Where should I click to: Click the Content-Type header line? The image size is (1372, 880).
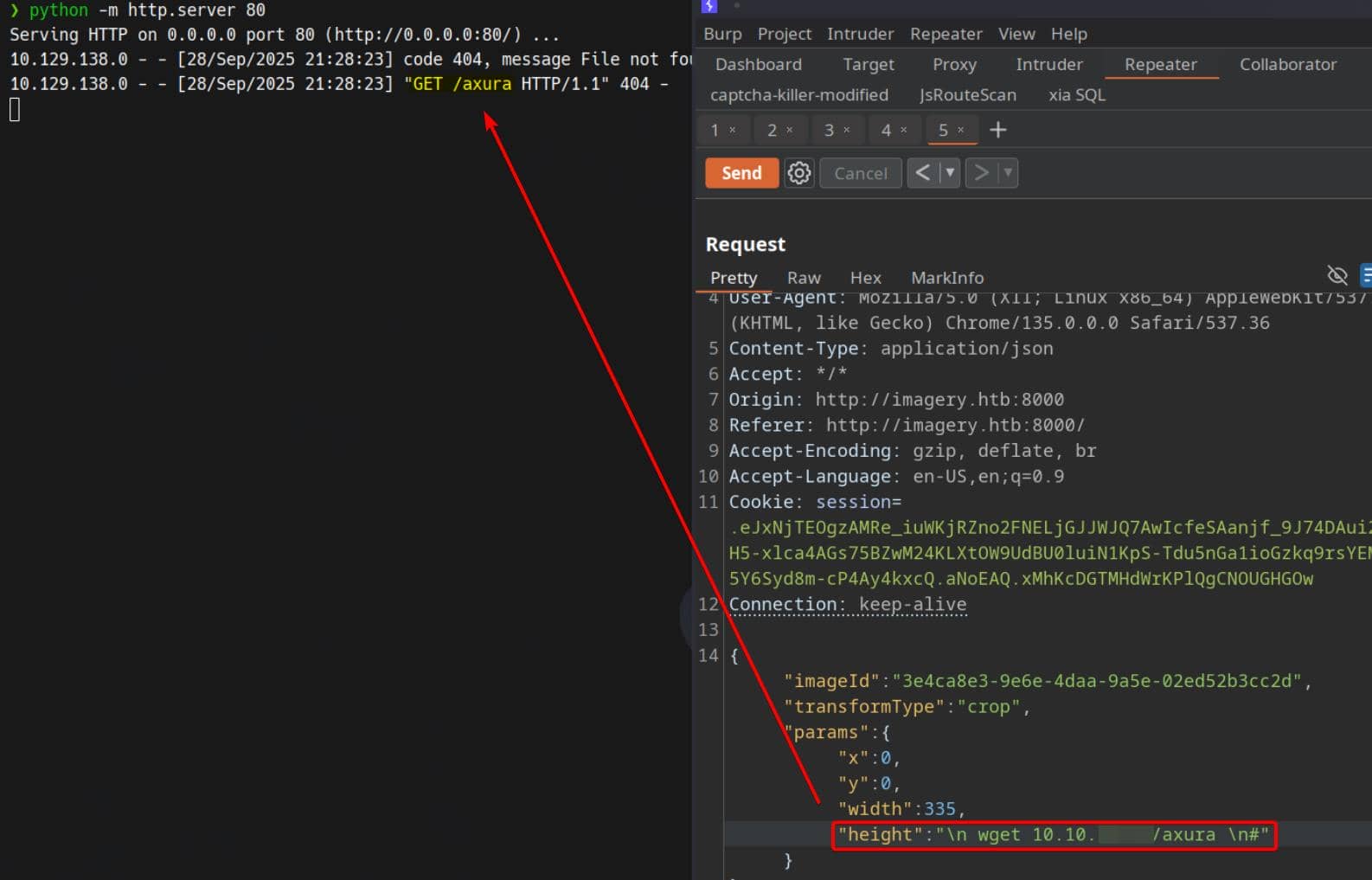[x=891, y=349]
